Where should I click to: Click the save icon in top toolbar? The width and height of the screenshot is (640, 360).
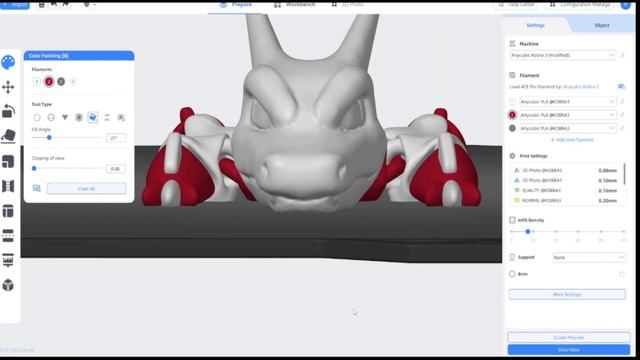click(x=42, y=5)
